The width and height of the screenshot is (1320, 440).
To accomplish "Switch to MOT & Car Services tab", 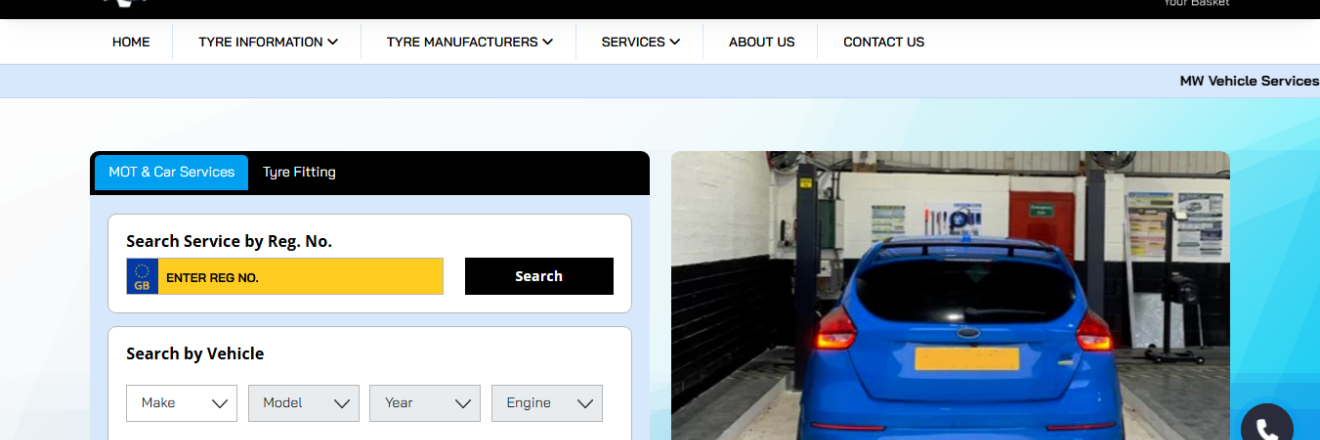I will coord(171,172).
